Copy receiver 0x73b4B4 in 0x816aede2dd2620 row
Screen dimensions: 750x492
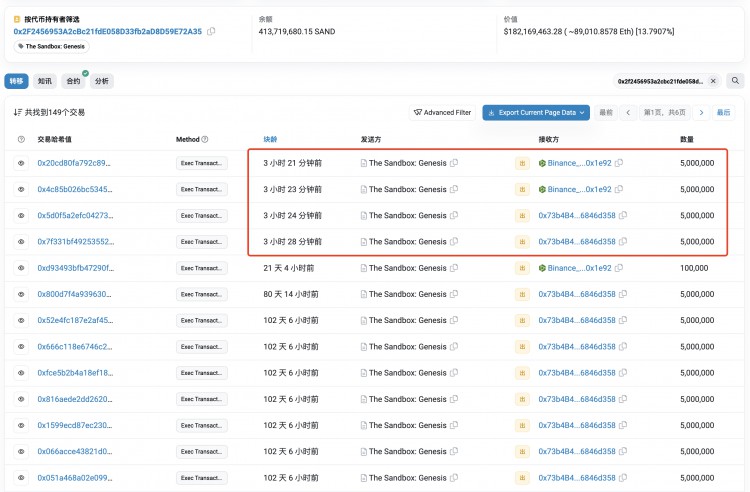(623, 399)
